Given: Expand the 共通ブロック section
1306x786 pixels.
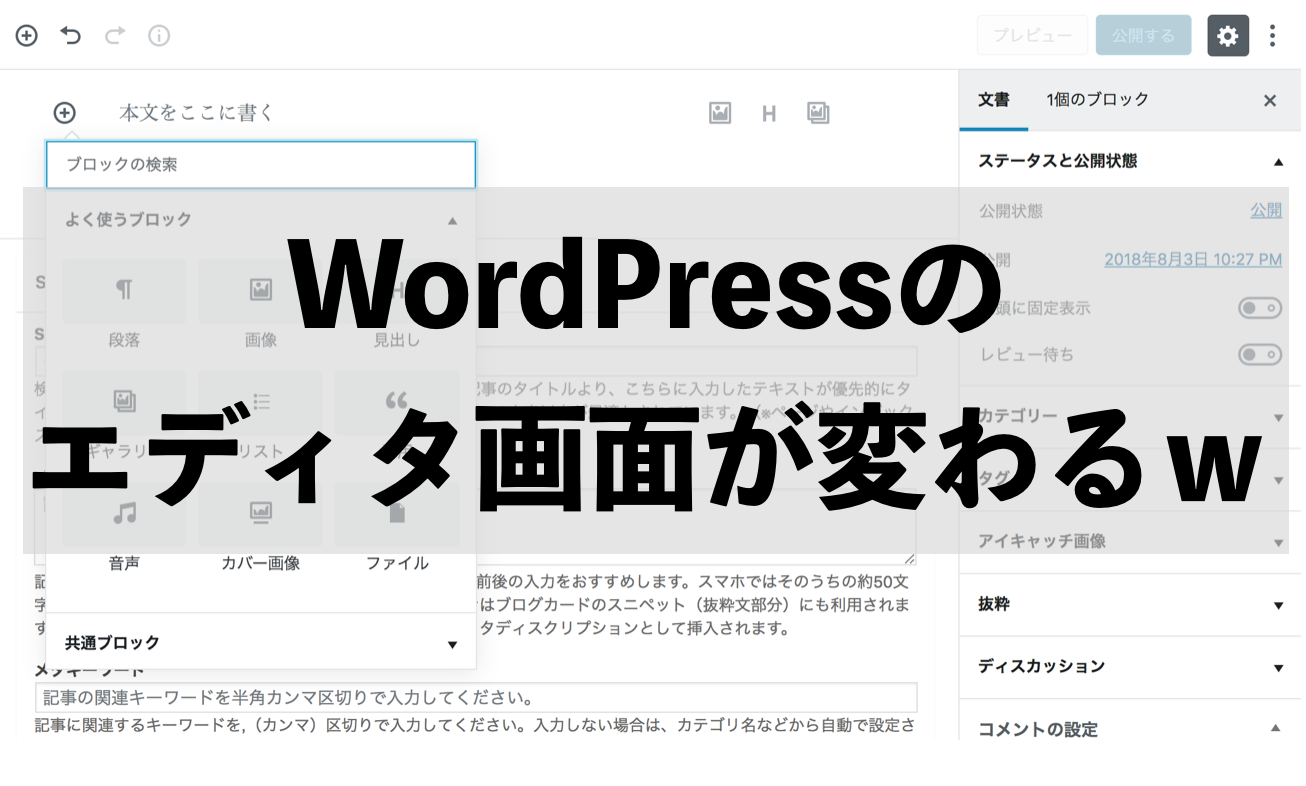Looking at the screenshot, I should tap(261, 643).
